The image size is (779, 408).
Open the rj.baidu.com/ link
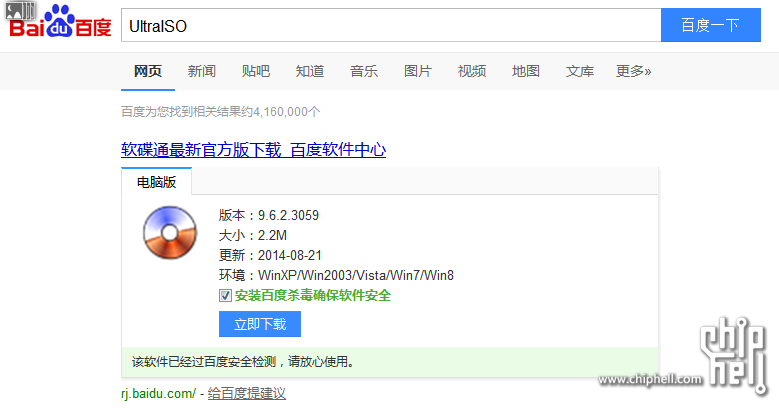pyautogui.click(x=158, y=394)
